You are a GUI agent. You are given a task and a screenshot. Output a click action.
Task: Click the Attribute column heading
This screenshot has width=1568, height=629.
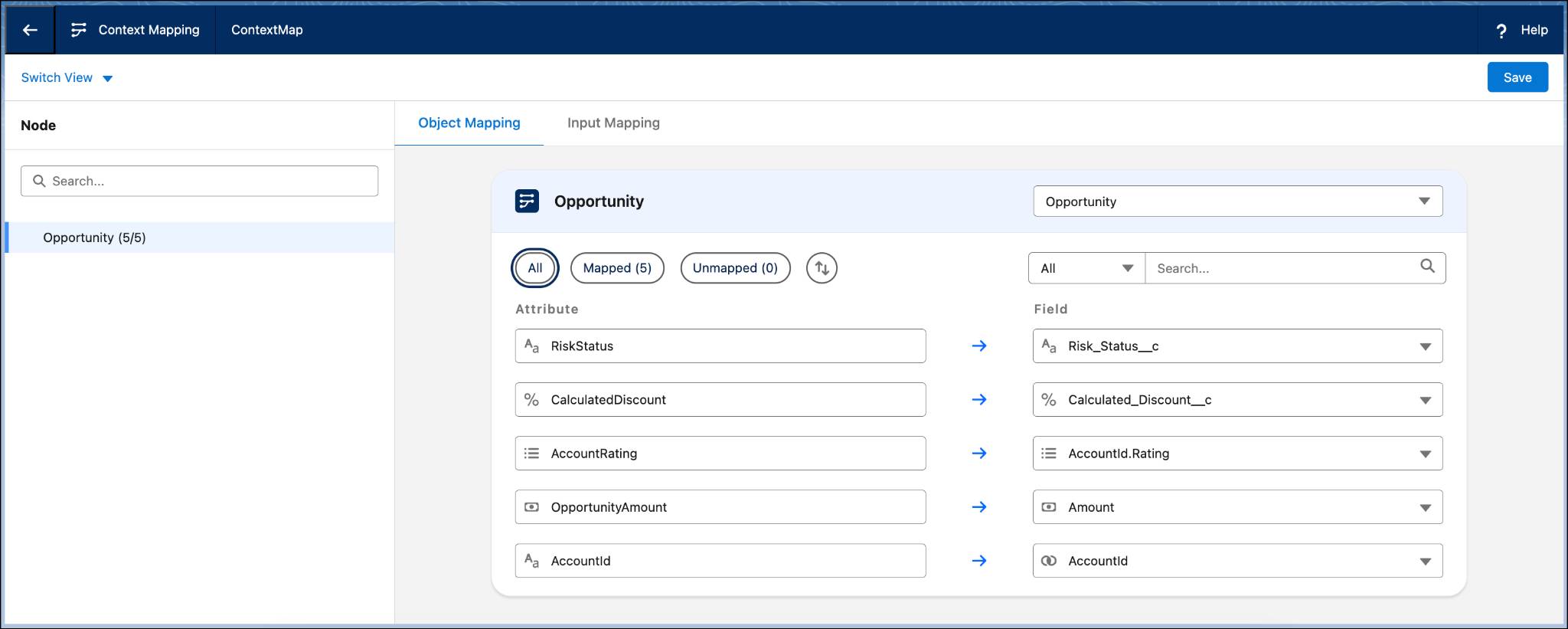[547, 309]
